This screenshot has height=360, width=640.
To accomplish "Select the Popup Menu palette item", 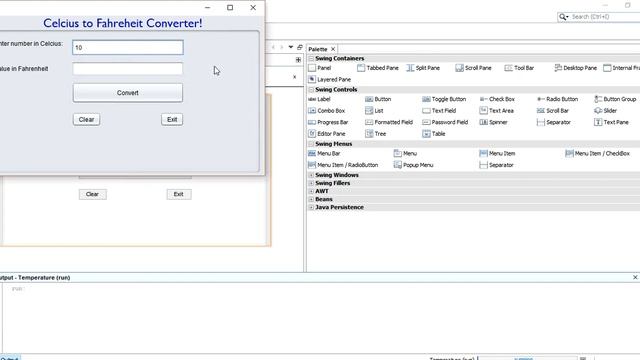I will click(413, 165).
